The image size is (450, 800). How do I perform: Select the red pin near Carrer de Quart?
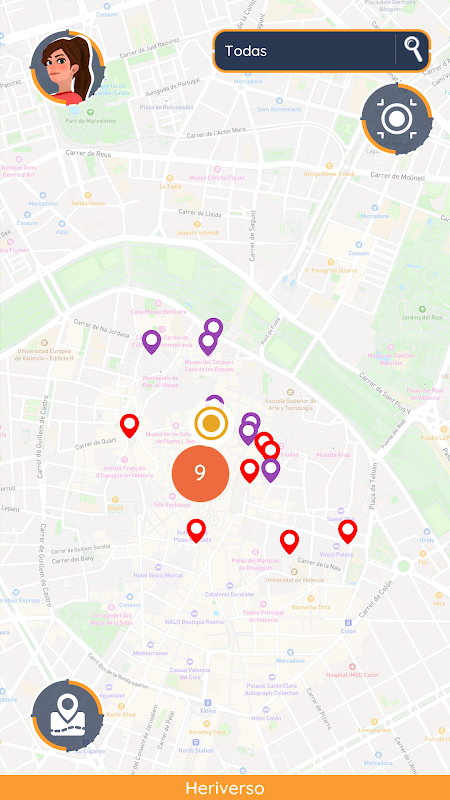tap(130, 426)
